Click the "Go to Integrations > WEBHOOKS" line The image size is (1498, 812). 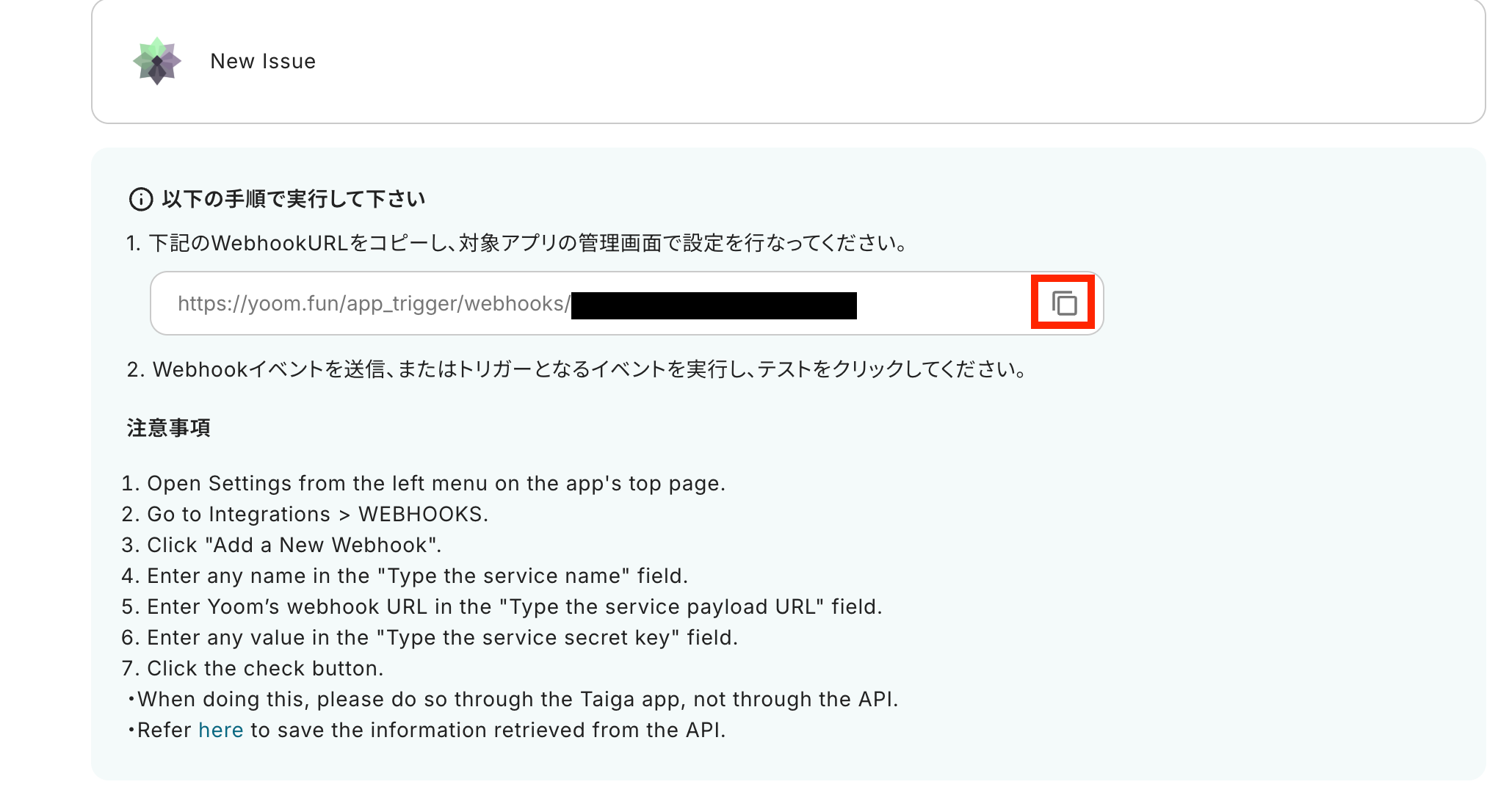pos(305,514)
